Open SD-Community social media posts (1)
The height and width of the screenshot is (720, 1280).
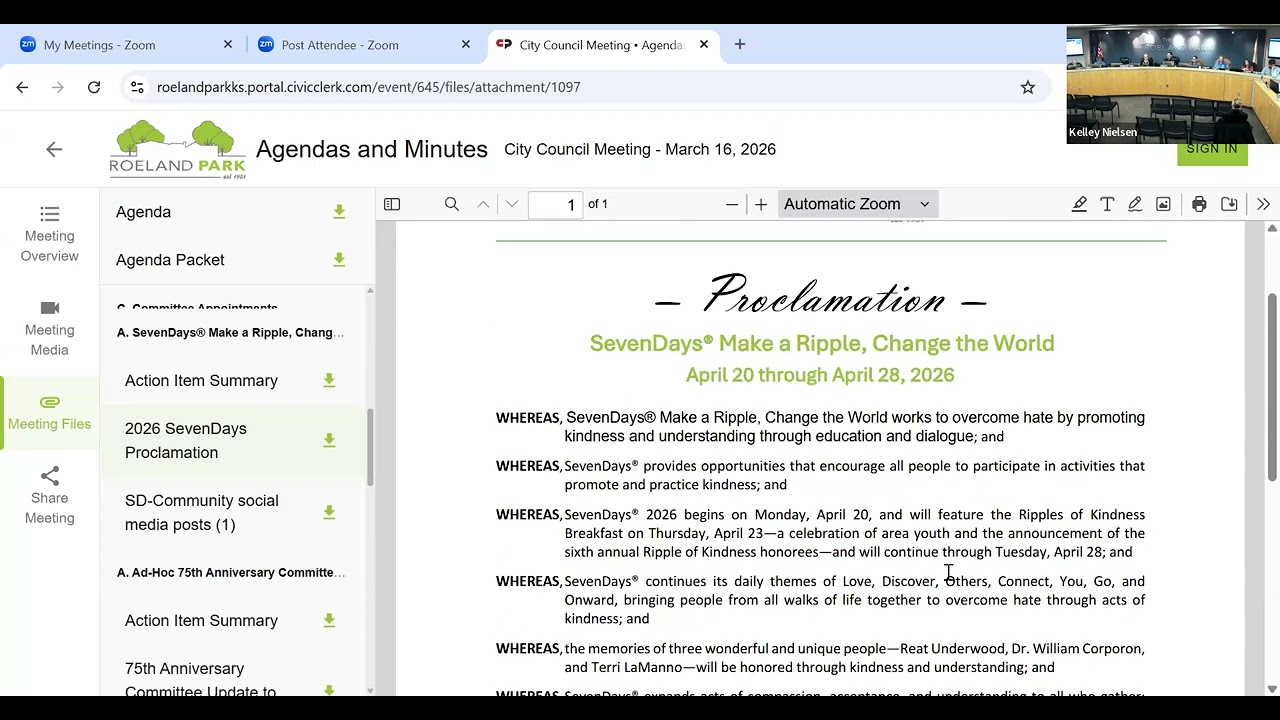[202, 512]
